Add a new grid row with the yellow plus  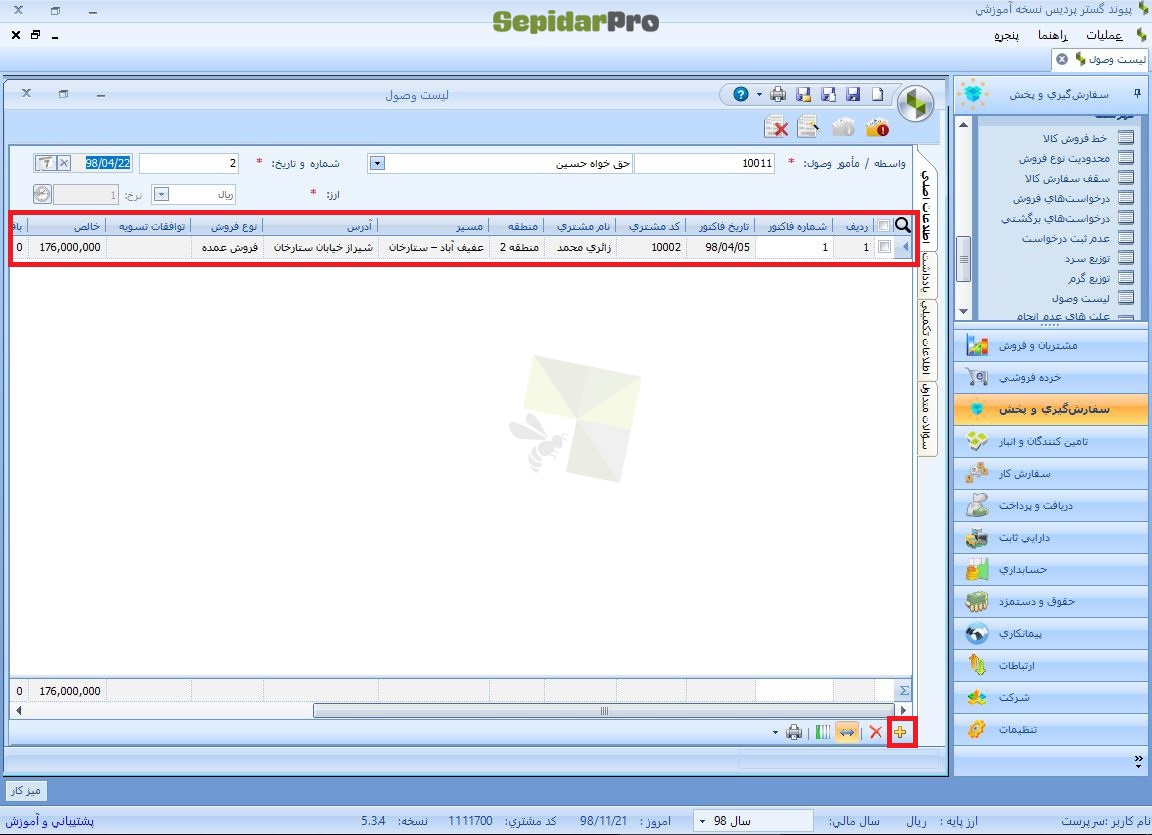pos(901,732)
